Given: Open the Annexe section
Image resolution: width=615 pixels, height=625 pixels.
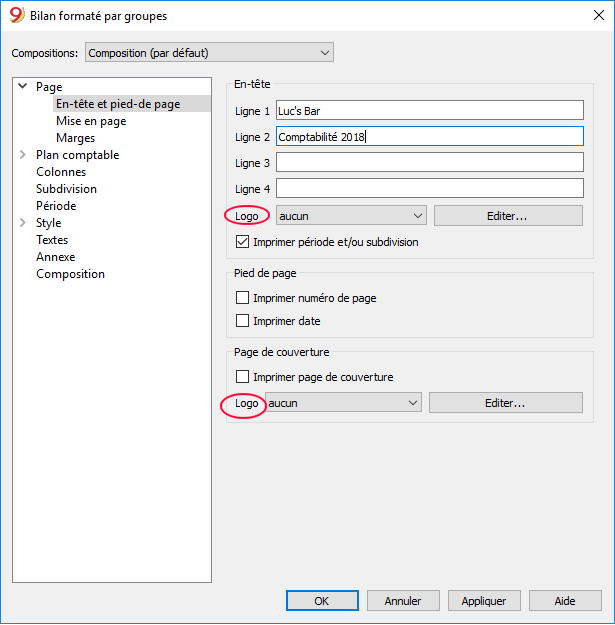Looking at the screenshot, I should click(x=55, y=257).
